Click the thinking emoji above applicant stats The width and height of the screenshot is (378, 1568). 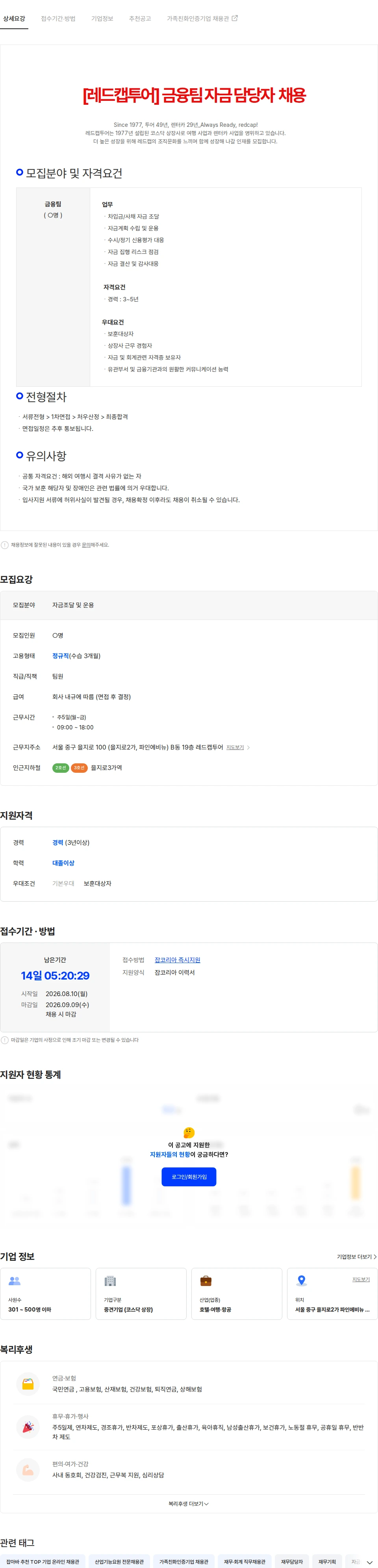point(189,1133)
